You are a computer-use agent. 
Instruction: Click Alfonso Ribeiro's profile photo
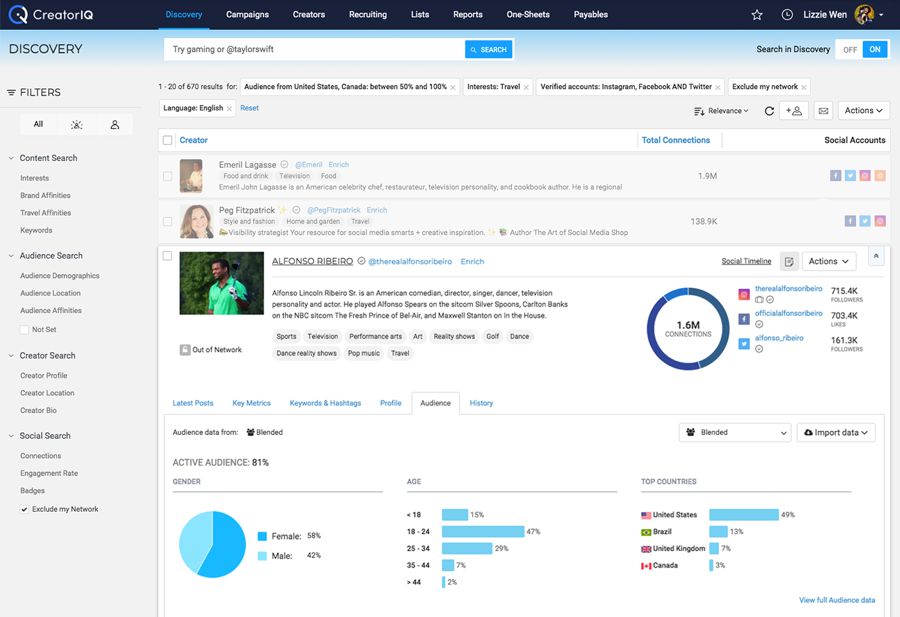tap(222, 283)
